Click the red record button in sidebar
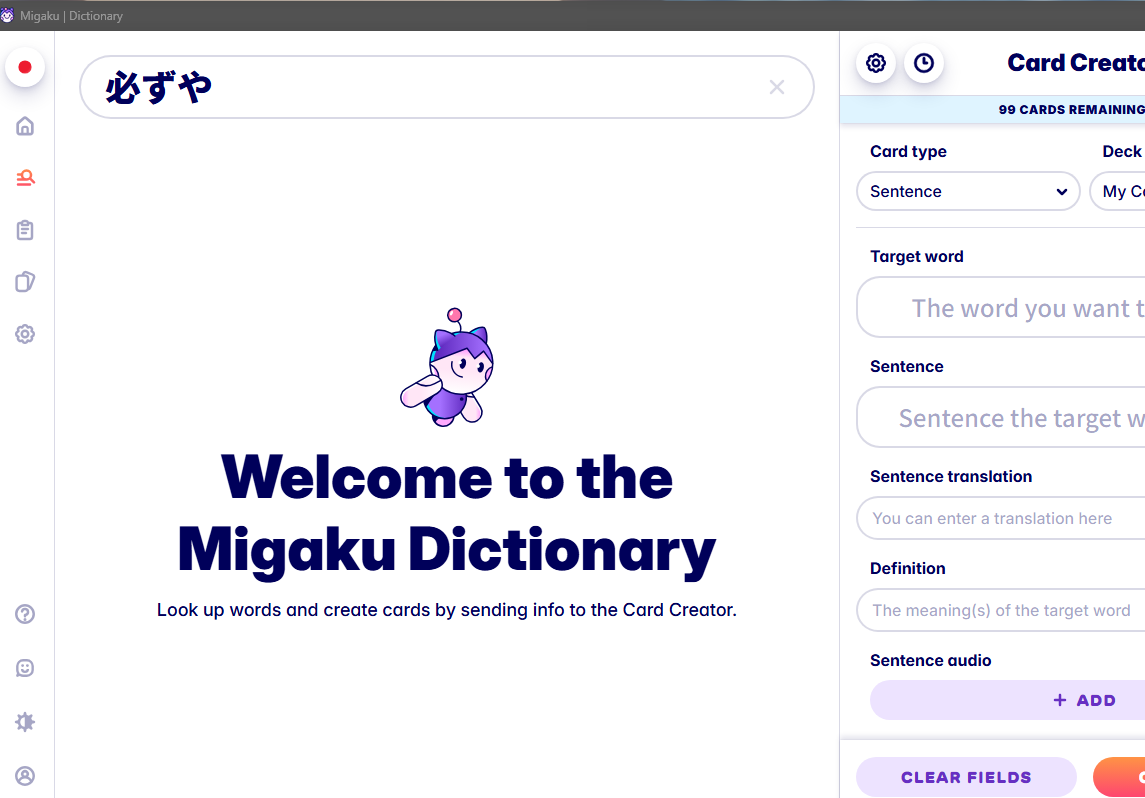This screenshot has width=1145, height=798. click(25, 67)
